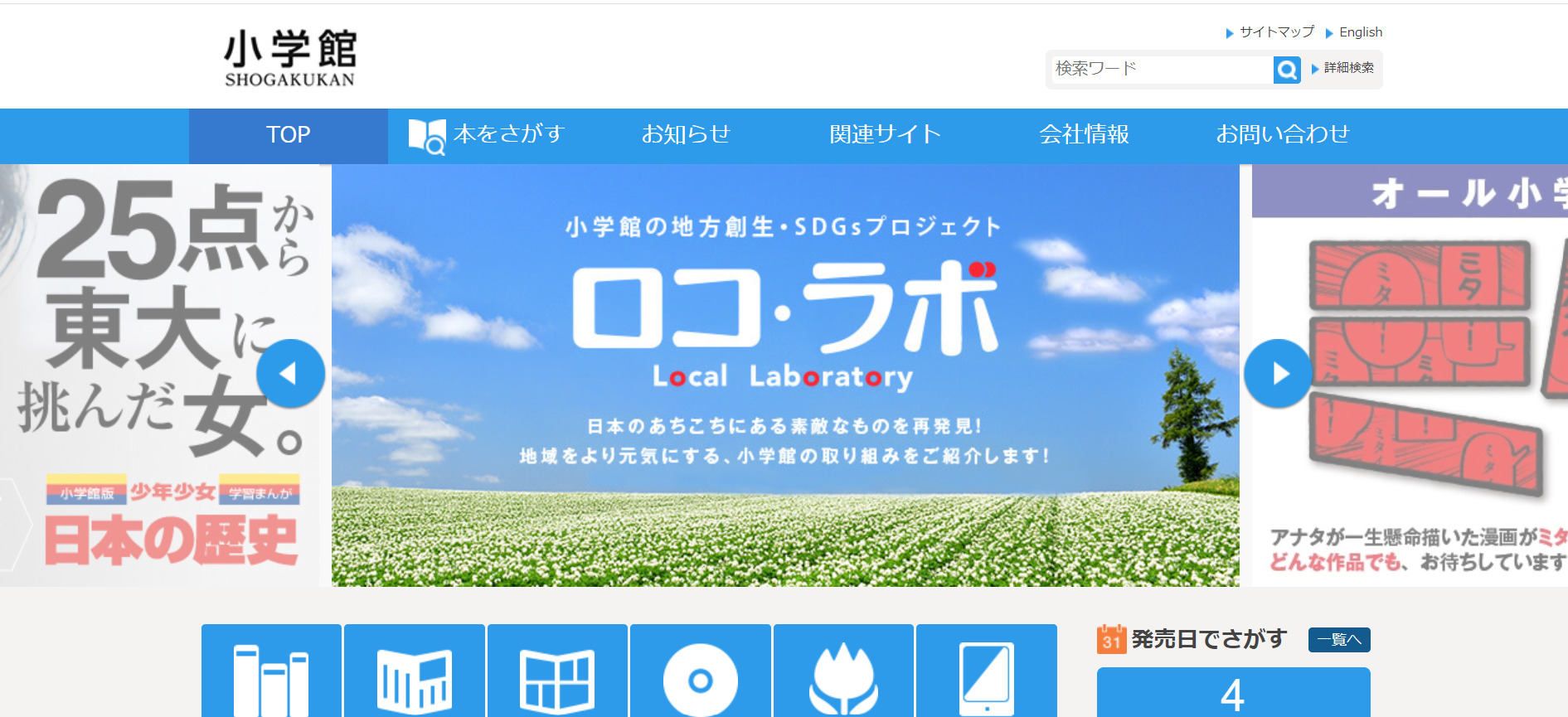Open the オール小学館 manga submission banner on the right

click(x=1410, y=375)
